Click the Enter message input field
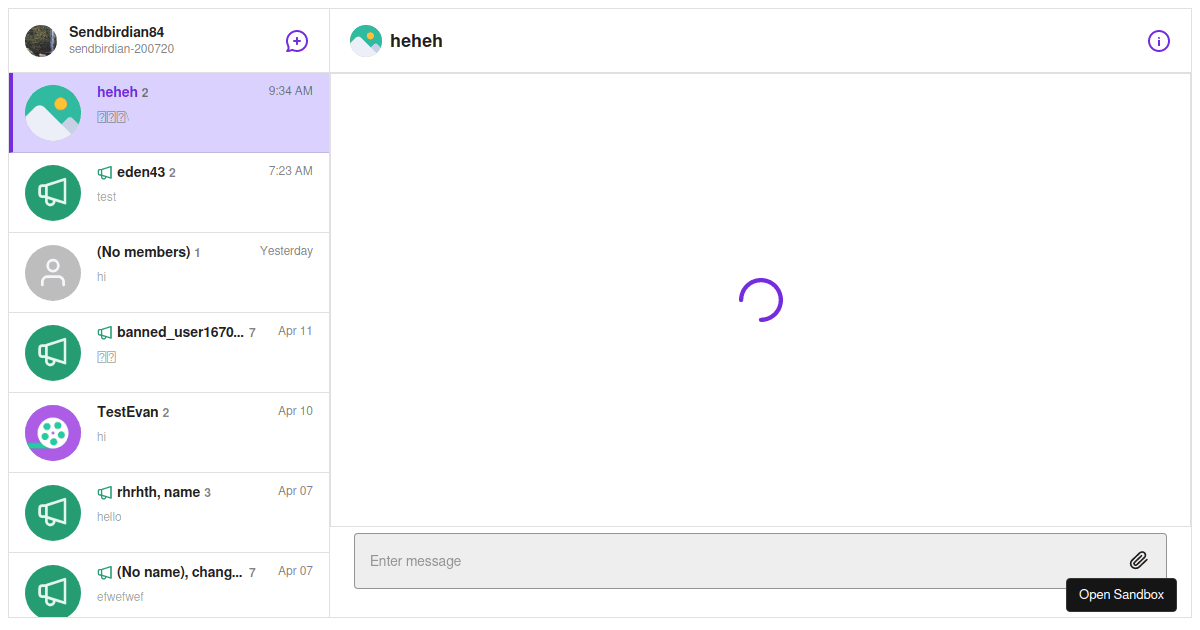Screen dimensions: 1200x630 pyautogui.click(x=700, y=560)
